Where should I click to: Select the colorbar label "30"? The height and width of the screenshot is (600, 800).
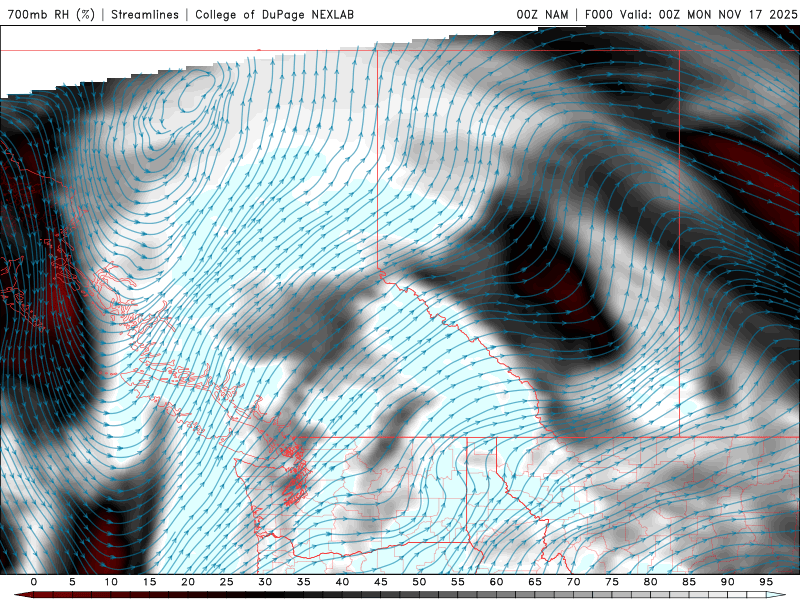click(265, 582)
